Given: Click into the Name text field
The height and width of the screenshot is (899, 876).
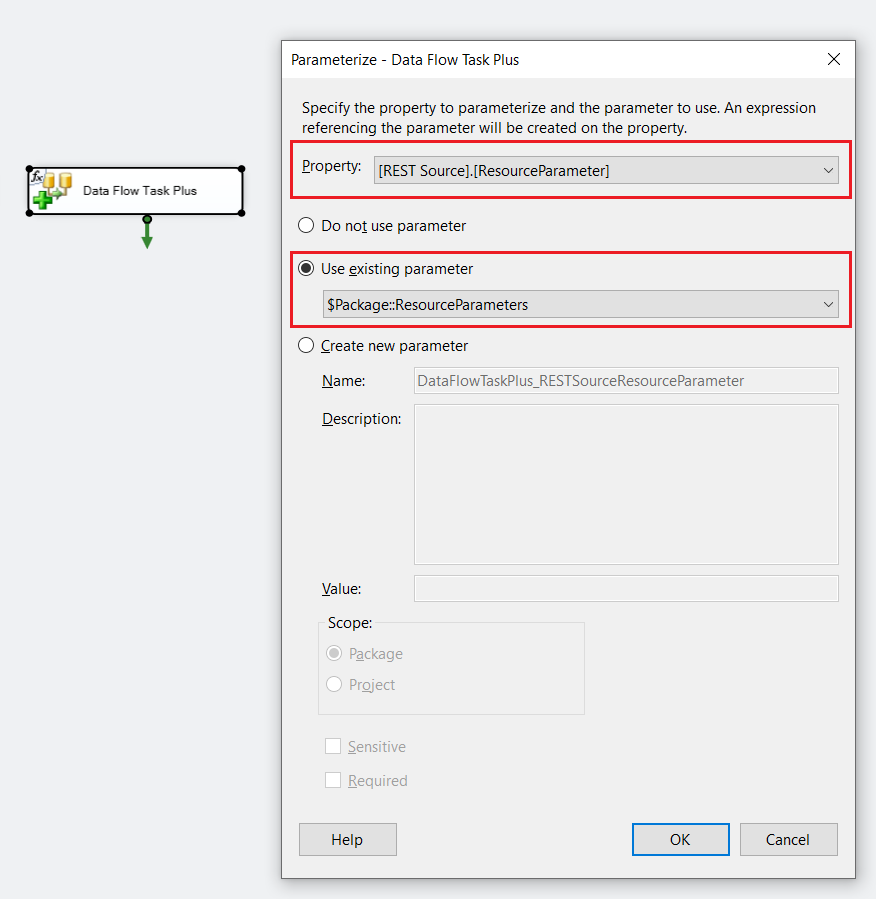Looking at the screenshot, I should (x=625, y=381).
